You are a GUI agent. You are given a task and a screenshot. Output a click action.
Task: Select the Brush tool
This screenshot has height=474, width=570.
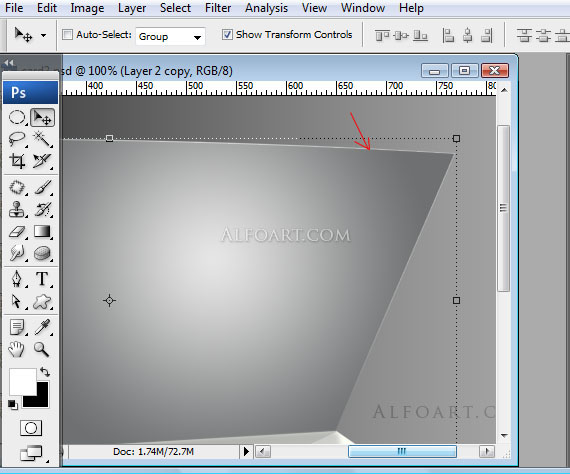pos(42,188)
